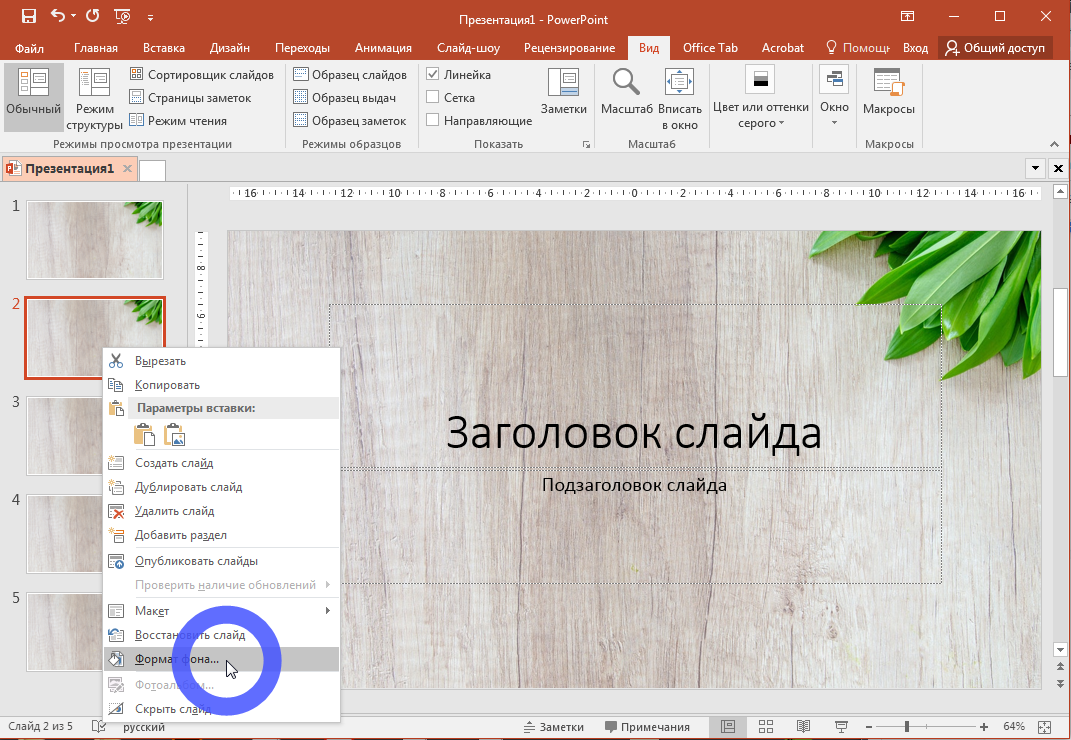Enable the Сетка checkbox
Viewport: 1071px width, 740px height.
tap(433, 98)
